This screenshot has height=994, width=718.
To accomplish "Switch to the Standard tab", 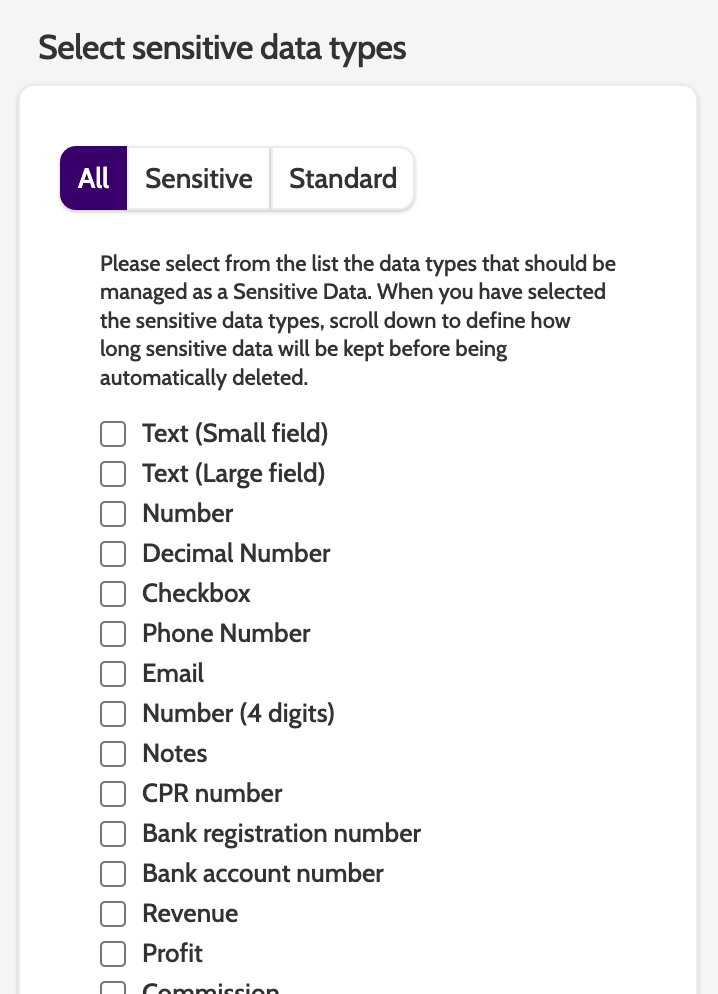I will point(343,179).
